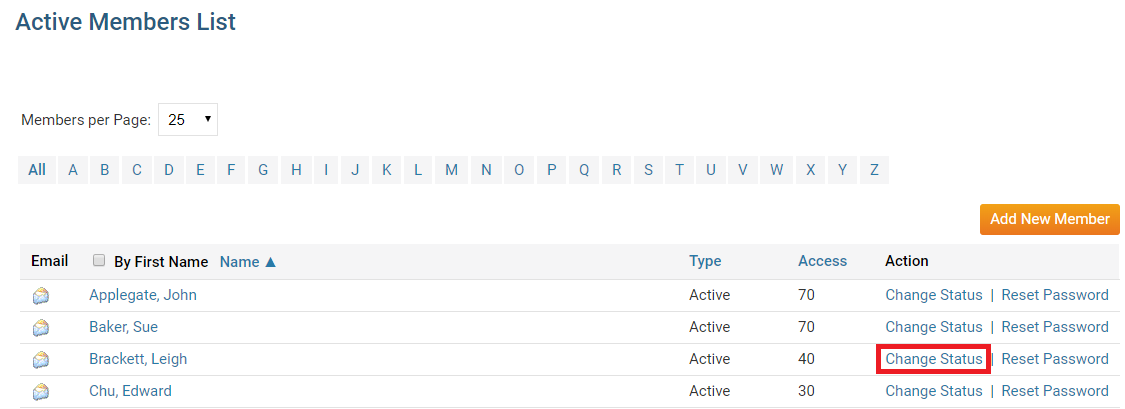Screen dimensions: 1125x409
Task: Click the email icon for Leigh Brackett
Action: [x=40, y=359]
